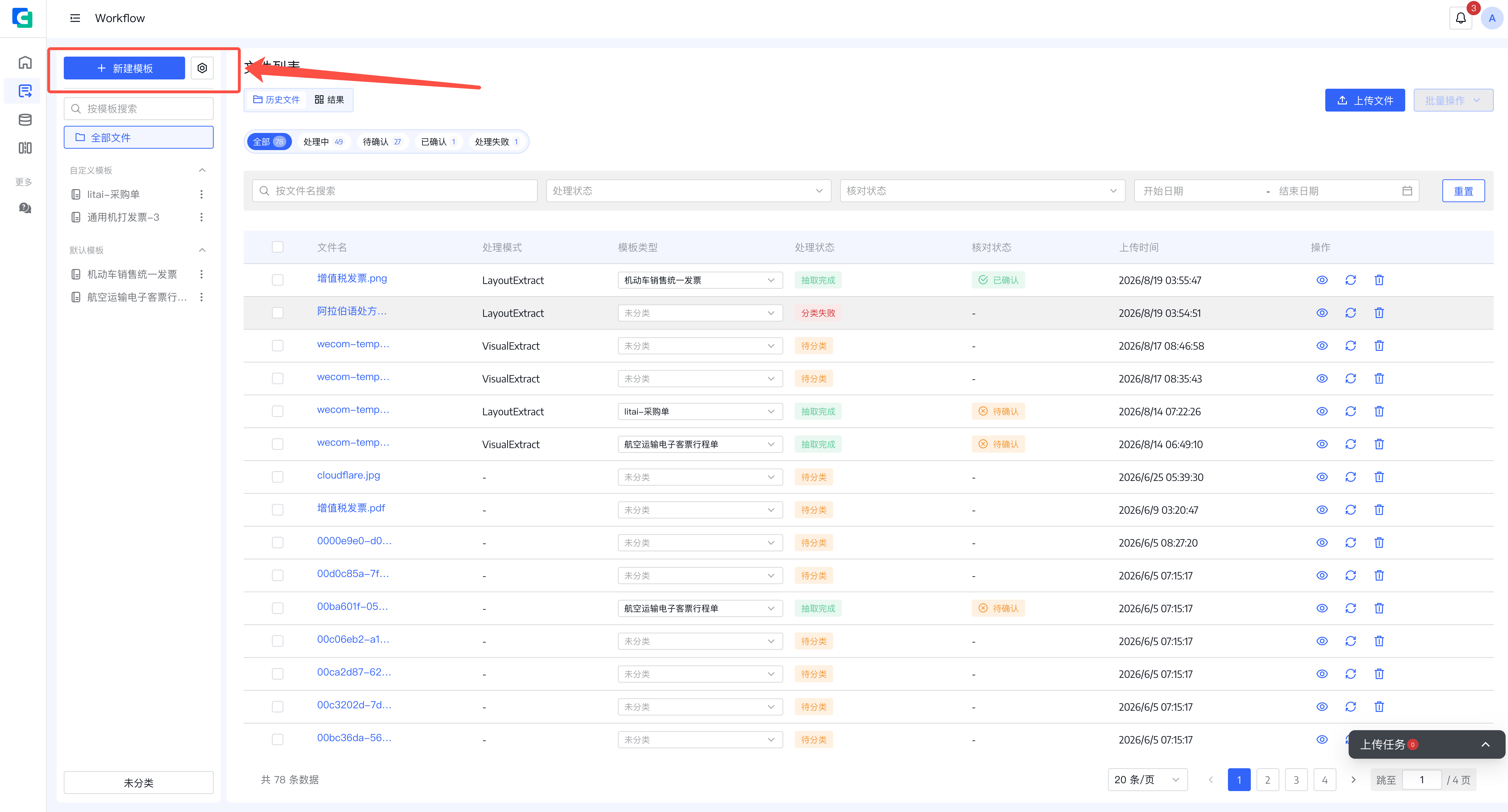Viewport: 1508px width, 812px height.
Task: Change template type for 增值税发票.png row
Action: click(700, 280)
